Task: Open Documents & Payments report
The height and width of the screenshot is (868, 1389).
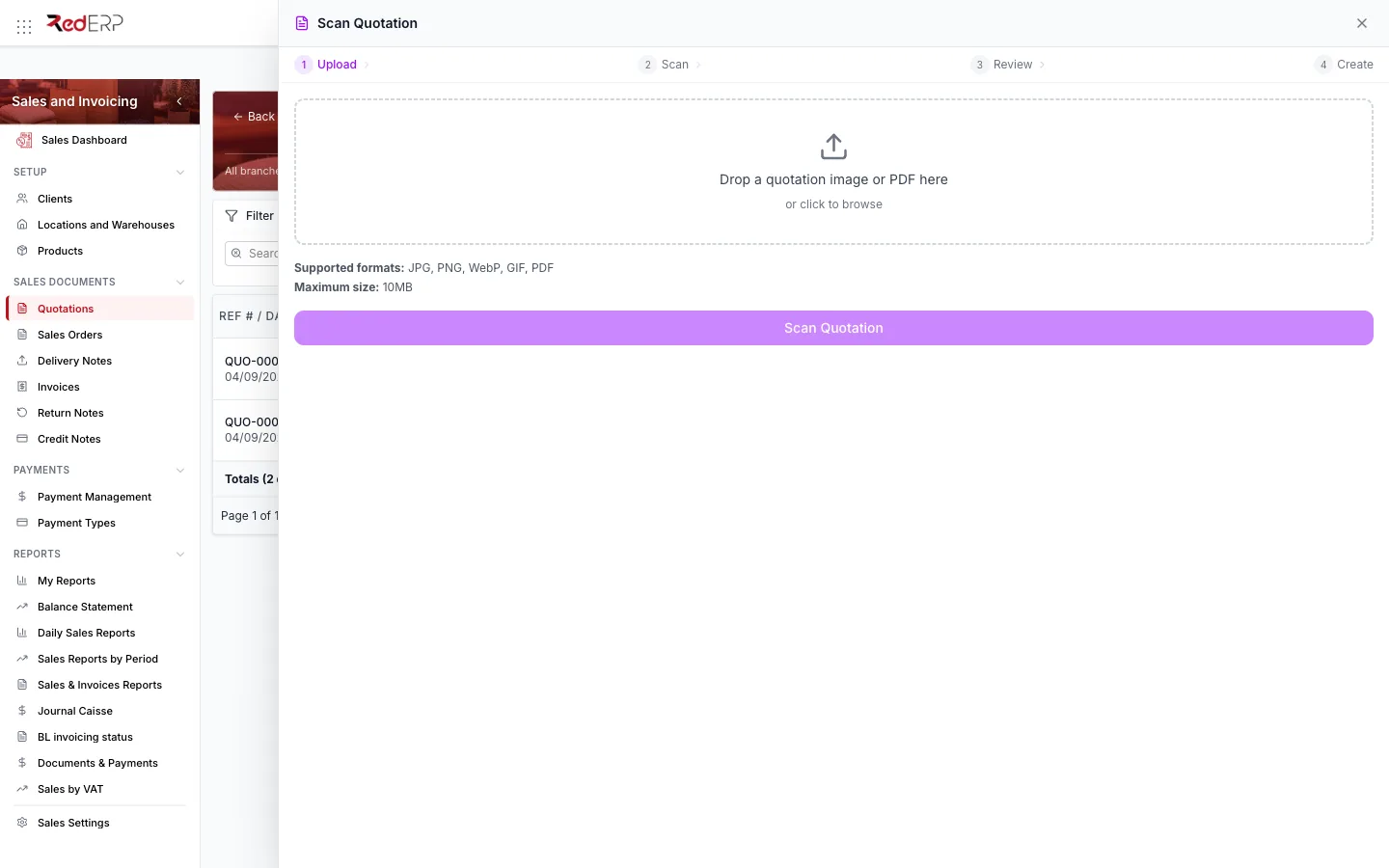Action: (x=97, y=763)
